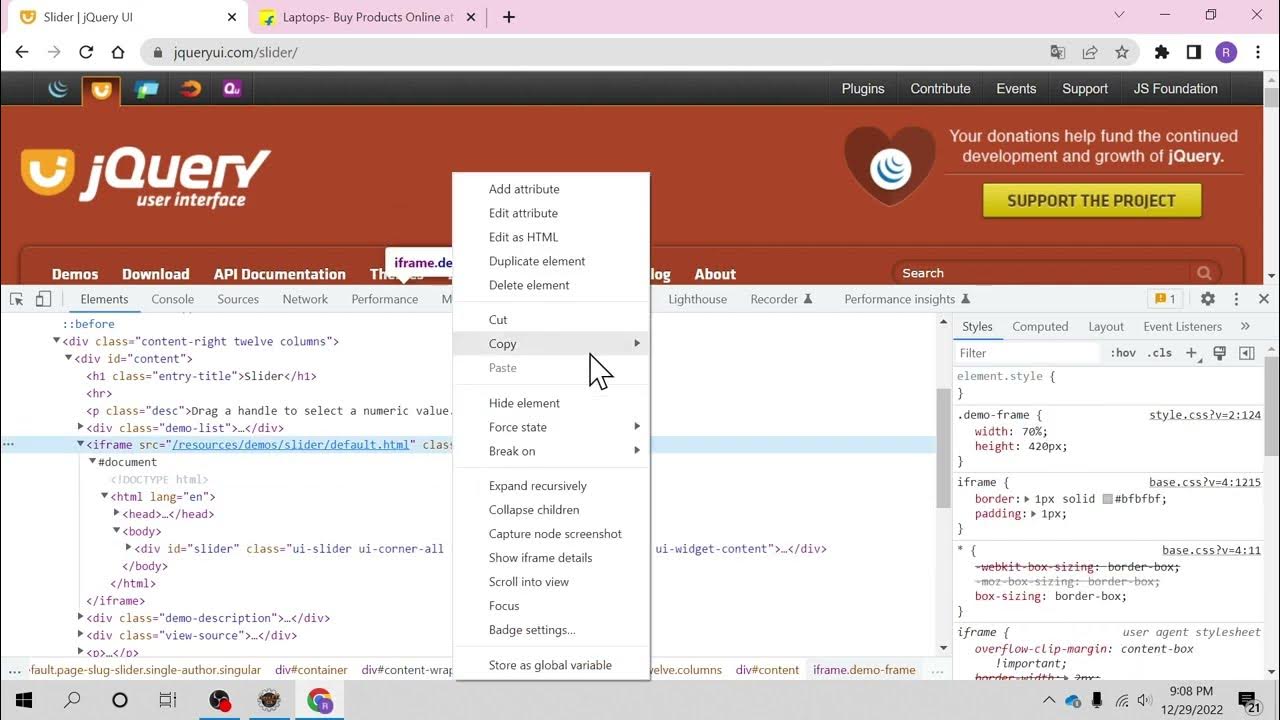Click the translate page icon in address bar
Screen dimensions: 1280x720
(1058, 52)
